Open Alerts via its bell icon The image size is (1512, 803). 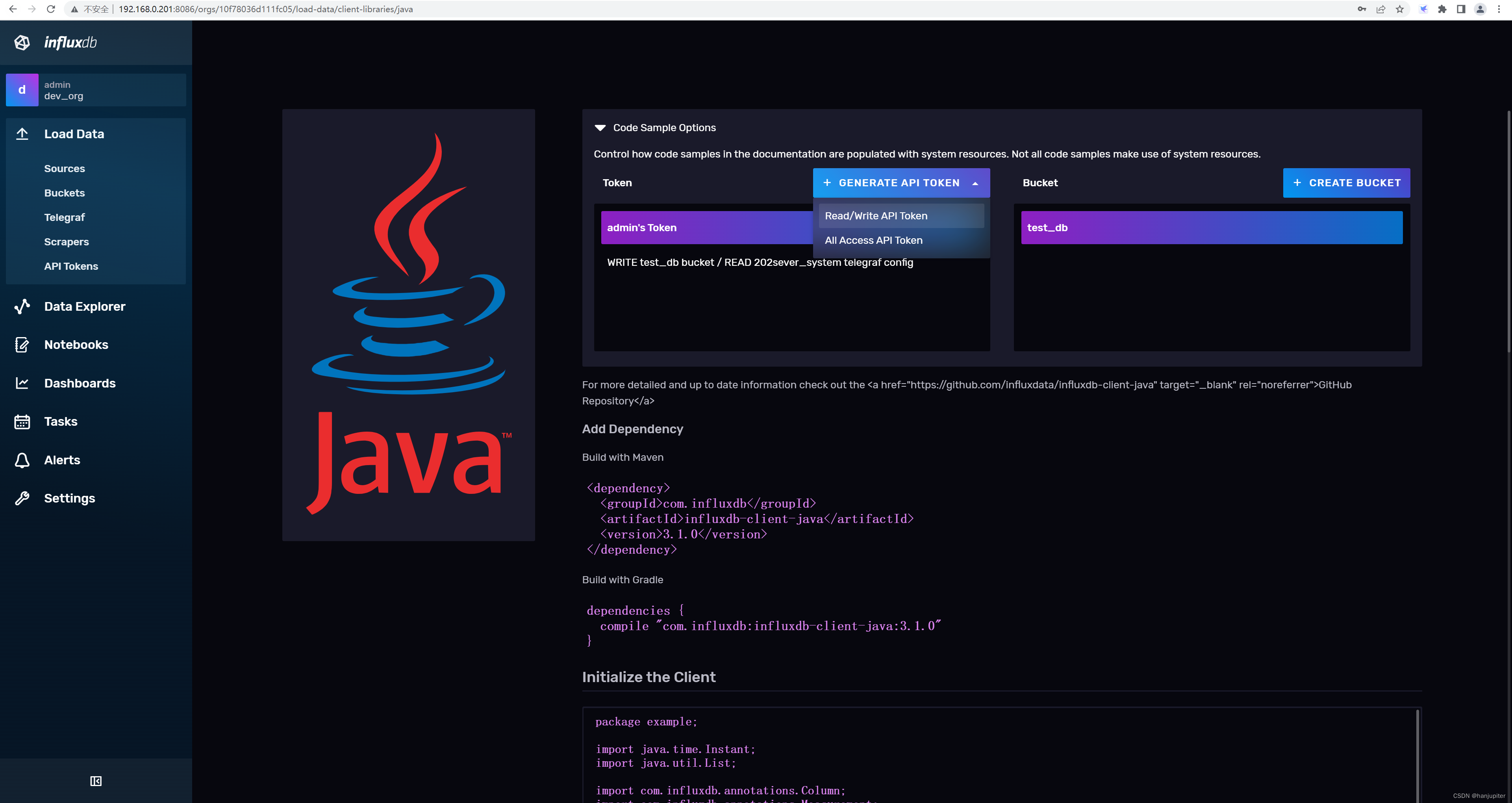coord(22,460)
